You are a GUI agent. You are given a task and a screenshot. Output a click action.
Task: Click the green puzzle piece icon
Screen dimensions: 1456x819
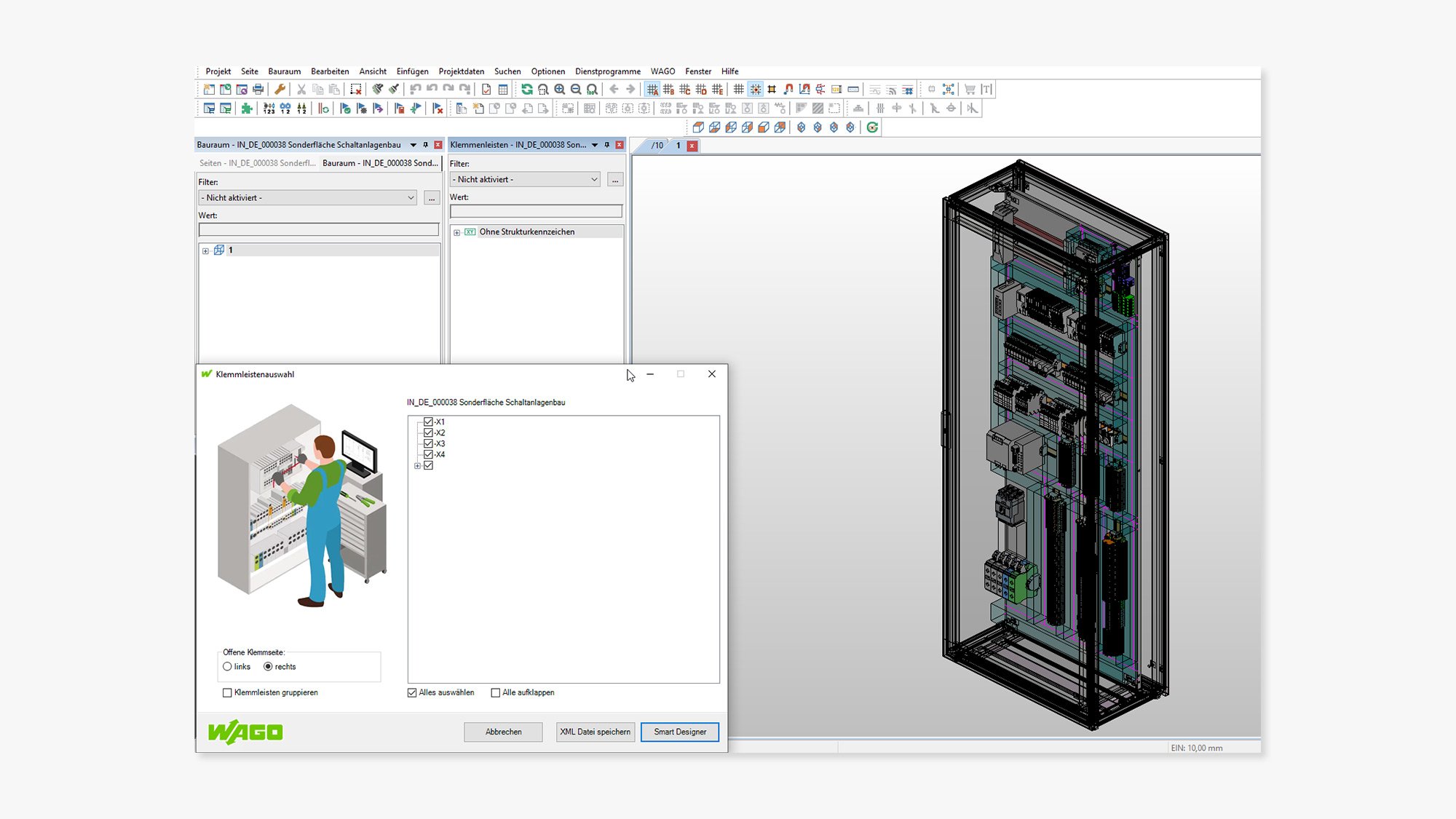click(x=247, y=108)
